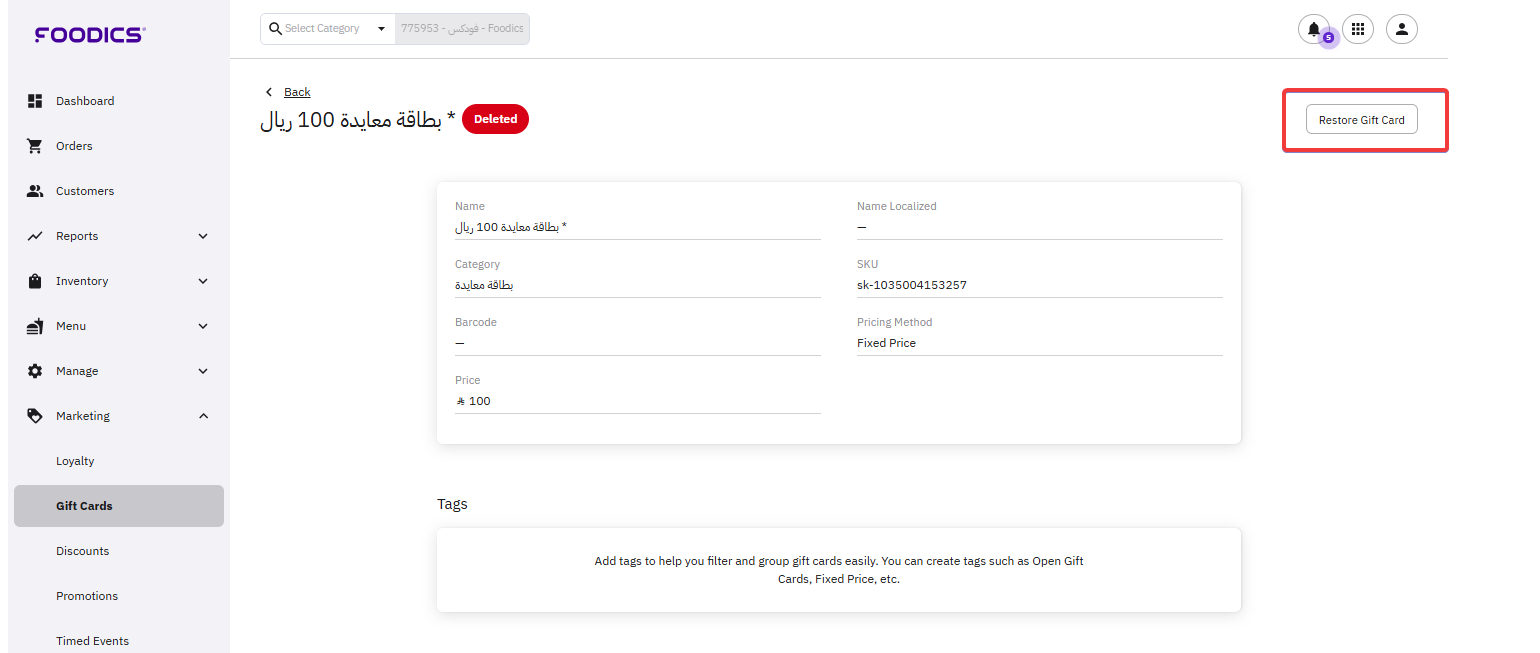
Task: Click the Customers people icon
Action: (x=35, y=191)
